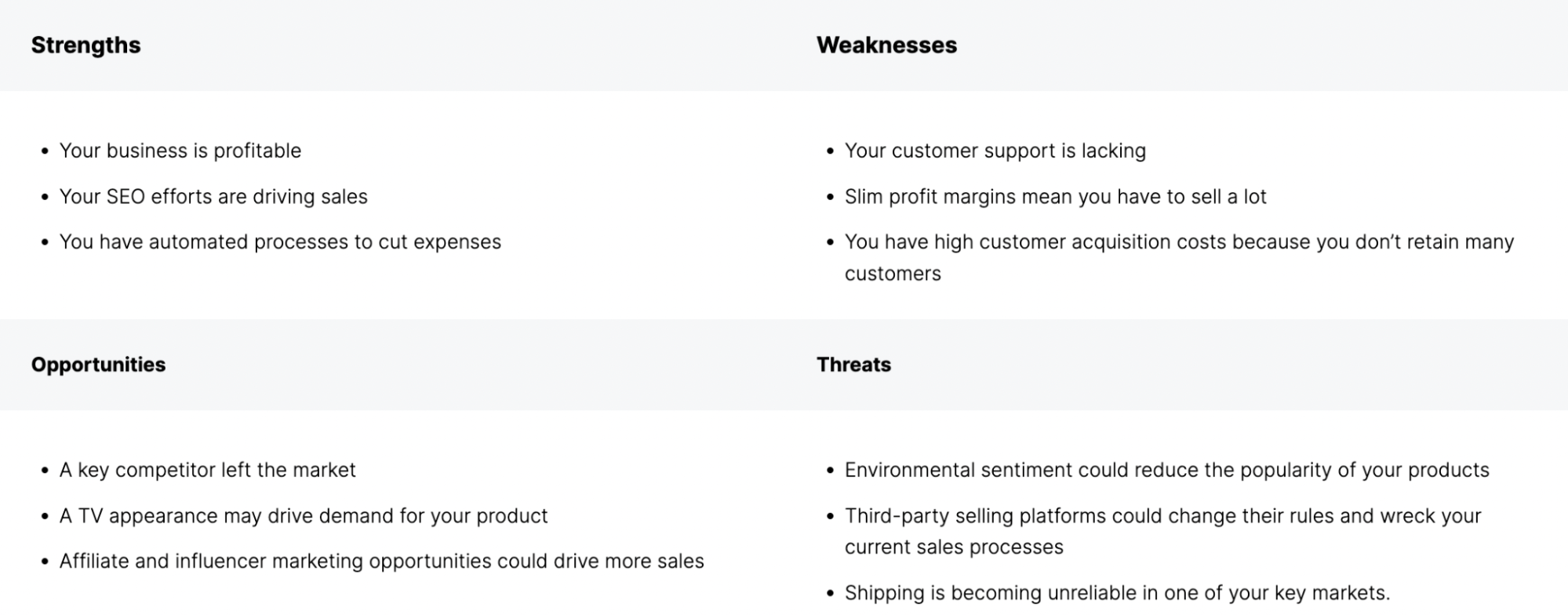Click the 'Slim profit margins' bullet
The image size is (1568, 615).
[1055, 196]
